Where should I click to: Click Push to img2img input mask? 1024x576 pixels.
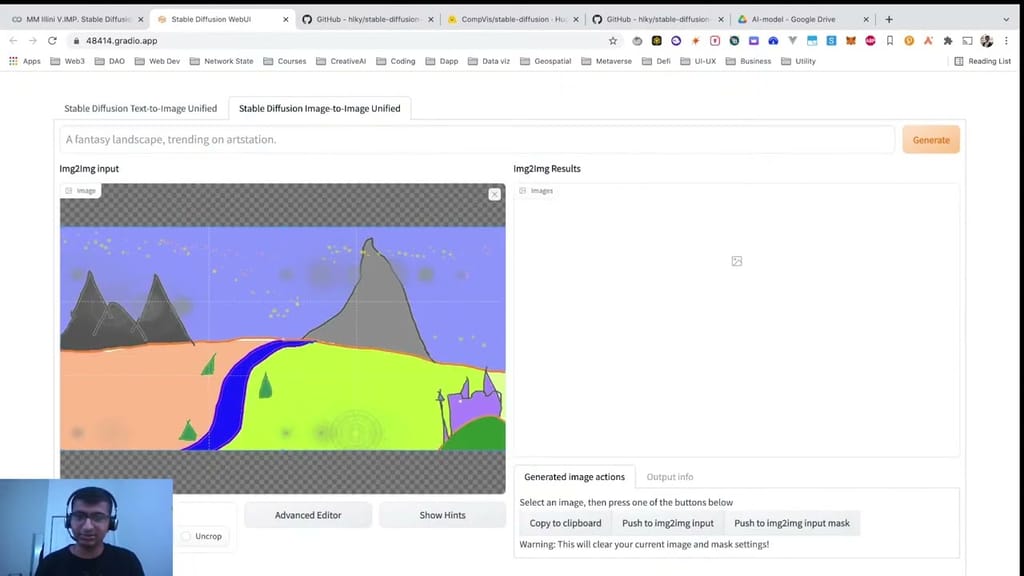(792, 523)
